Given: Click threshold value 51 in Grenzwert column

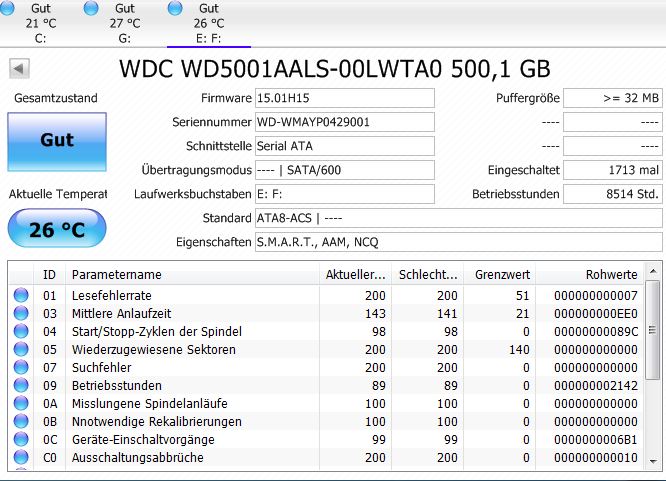Looking at the screenshot, I should 522,295.
